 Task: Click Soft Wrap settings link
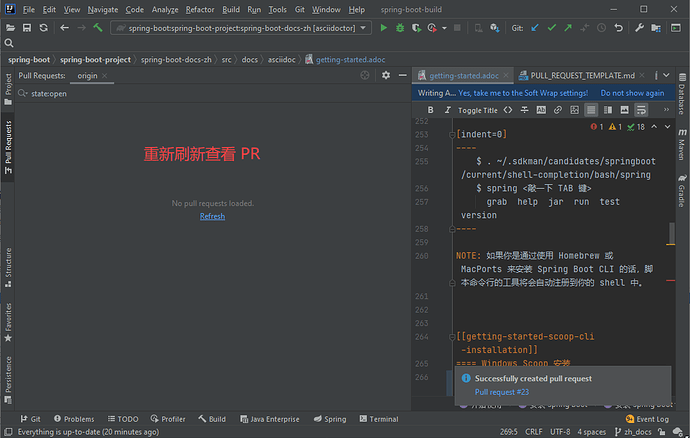[x=523, y=93]
